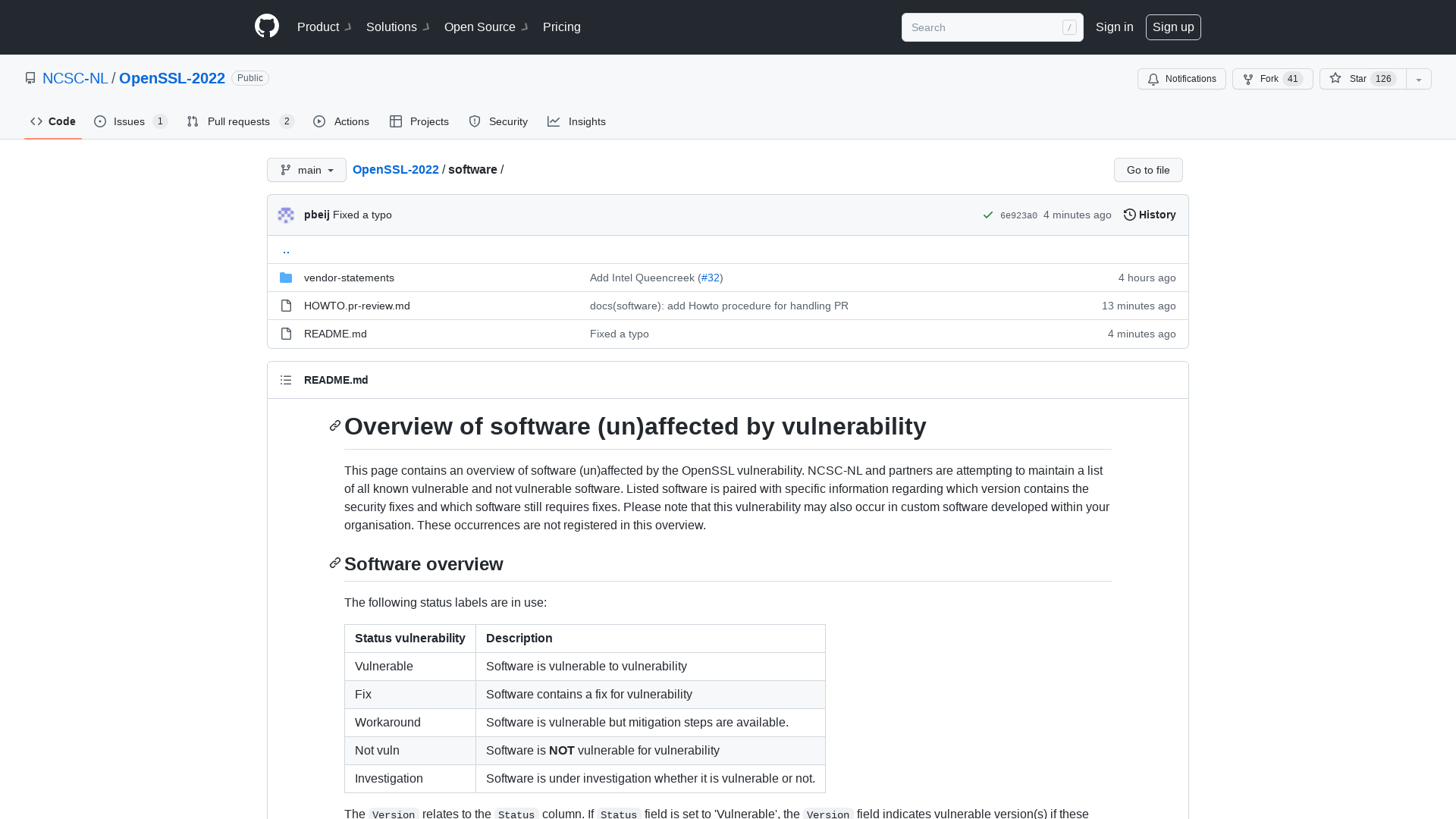Click the Sign up button
Image resolution: width=1456 pixels, height=819 pixels.
[x=1173, y=27]
